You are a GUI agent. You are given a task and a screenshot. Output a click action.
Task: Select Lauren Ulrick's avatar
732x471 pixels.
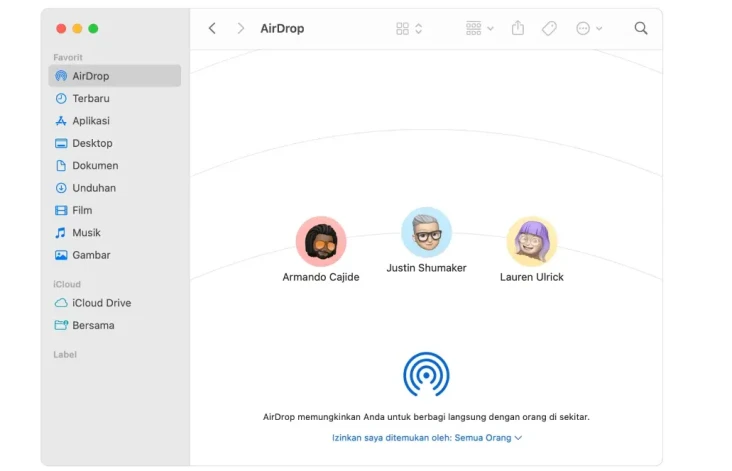pos(532,241)
